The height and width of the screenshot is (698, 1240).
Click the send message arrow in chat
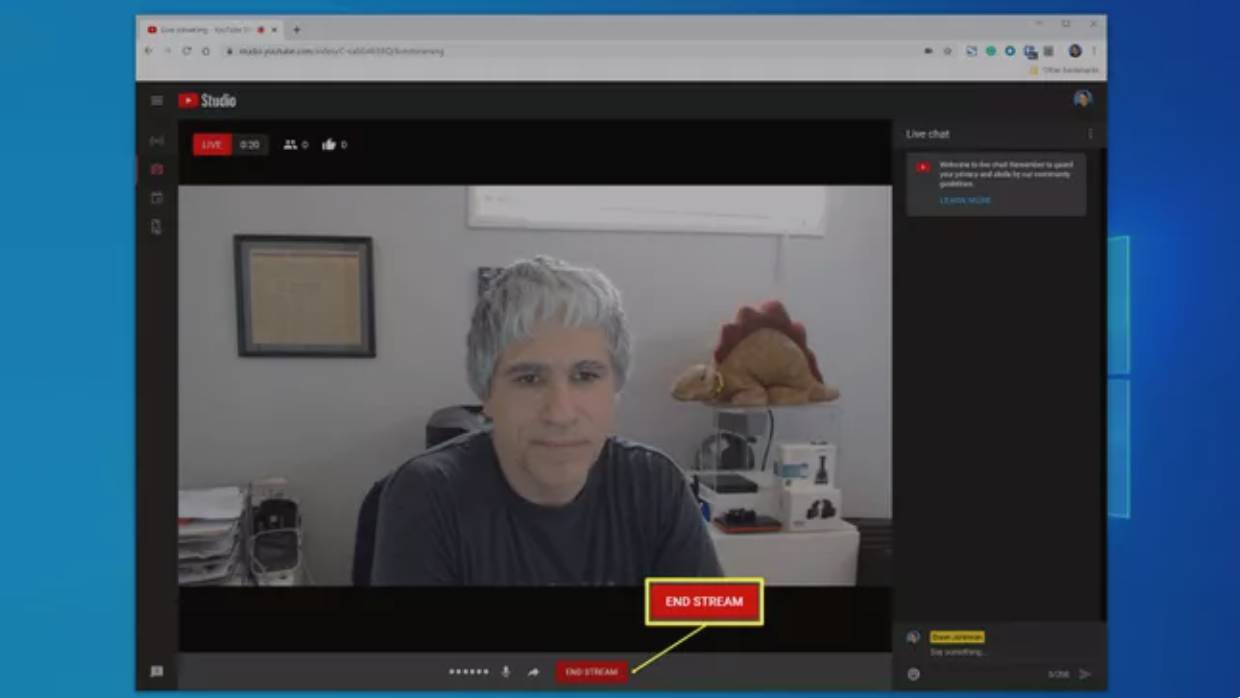(1085, 674)
